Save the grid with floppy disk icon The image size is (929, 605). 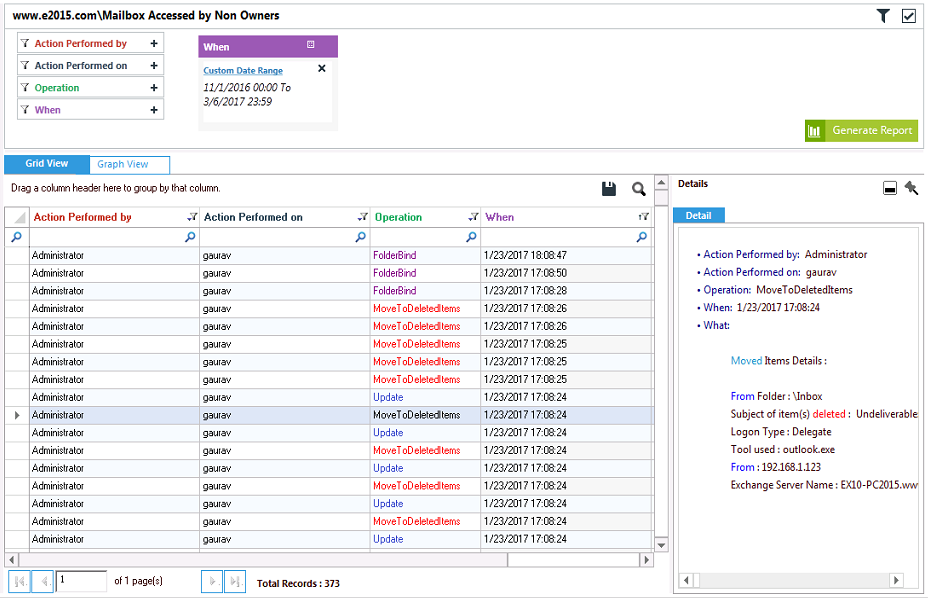point(609,188)
